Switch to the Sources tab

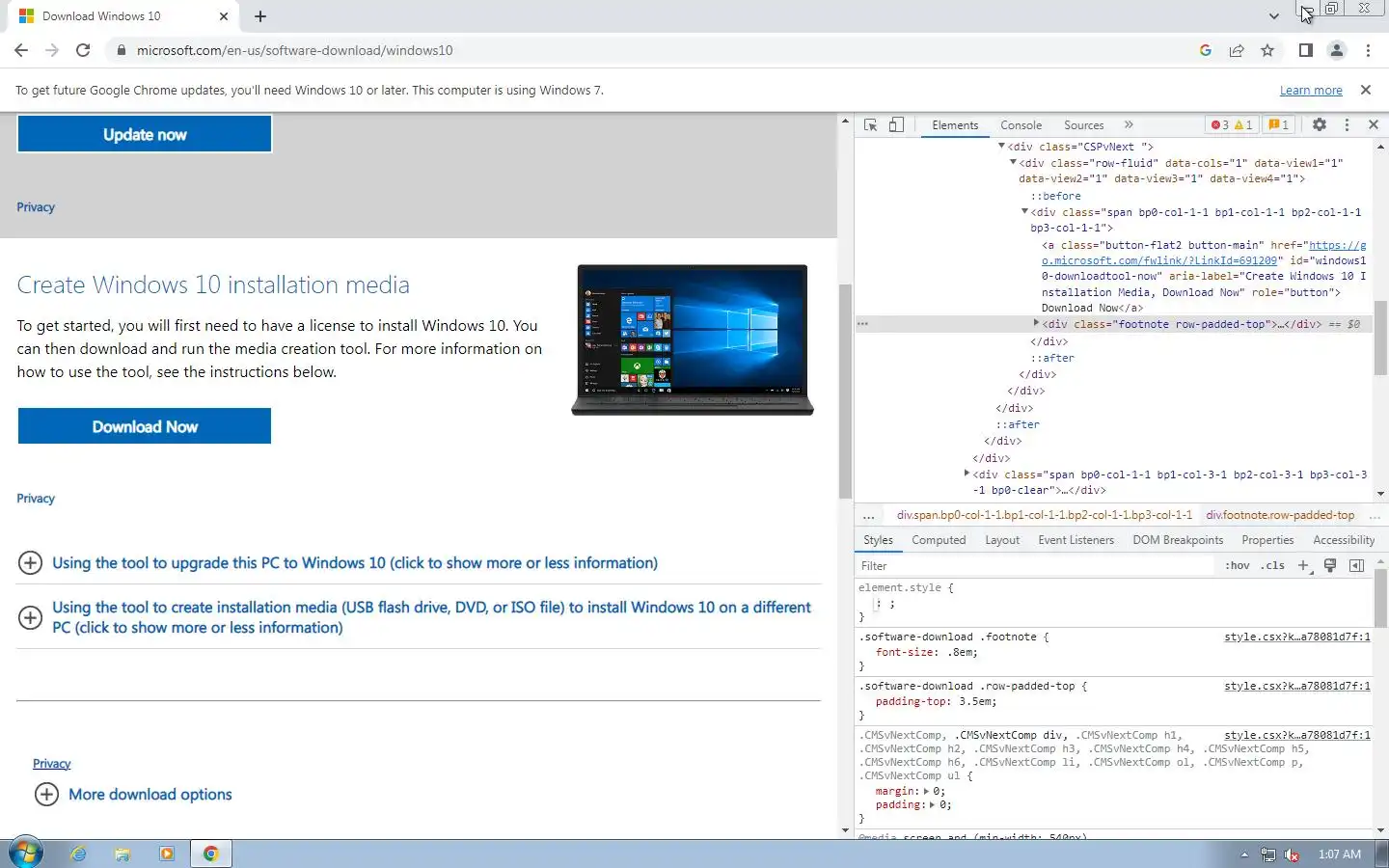(x=1083, y=125)
